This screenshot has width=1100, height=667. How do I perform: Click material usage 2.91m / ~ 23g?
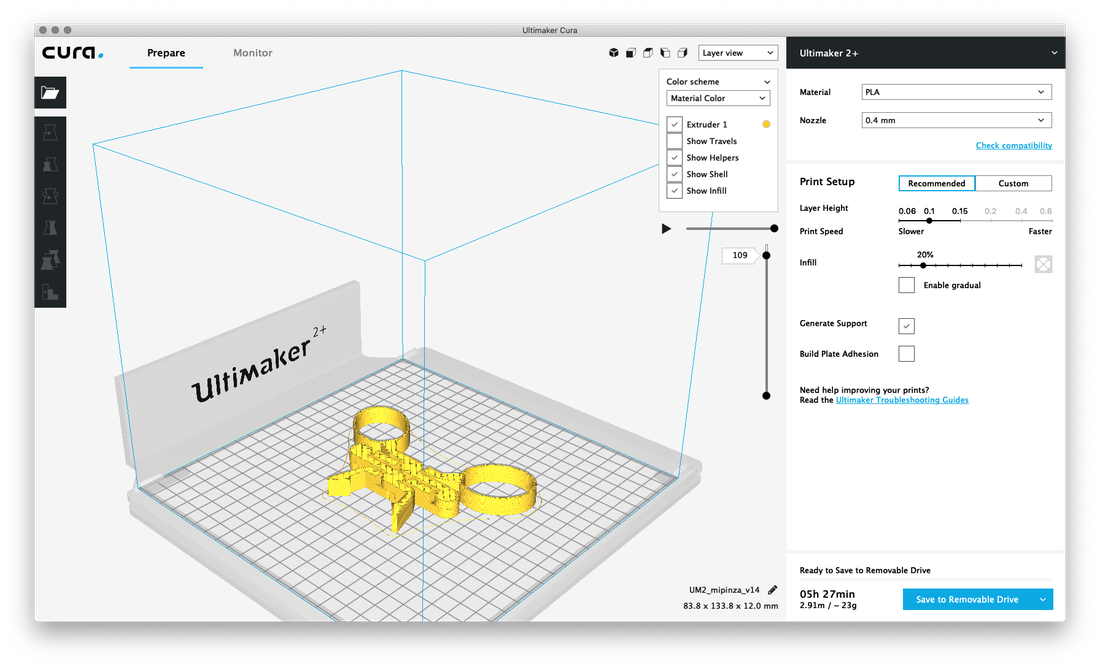(828, 605)
